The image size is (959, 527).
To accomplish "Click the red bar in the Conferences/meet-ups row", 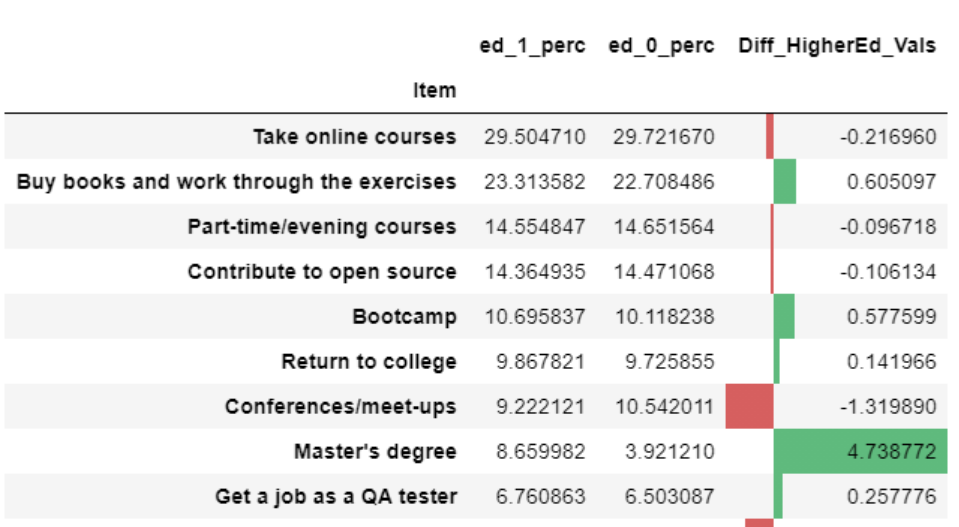I will coord(750,406).
